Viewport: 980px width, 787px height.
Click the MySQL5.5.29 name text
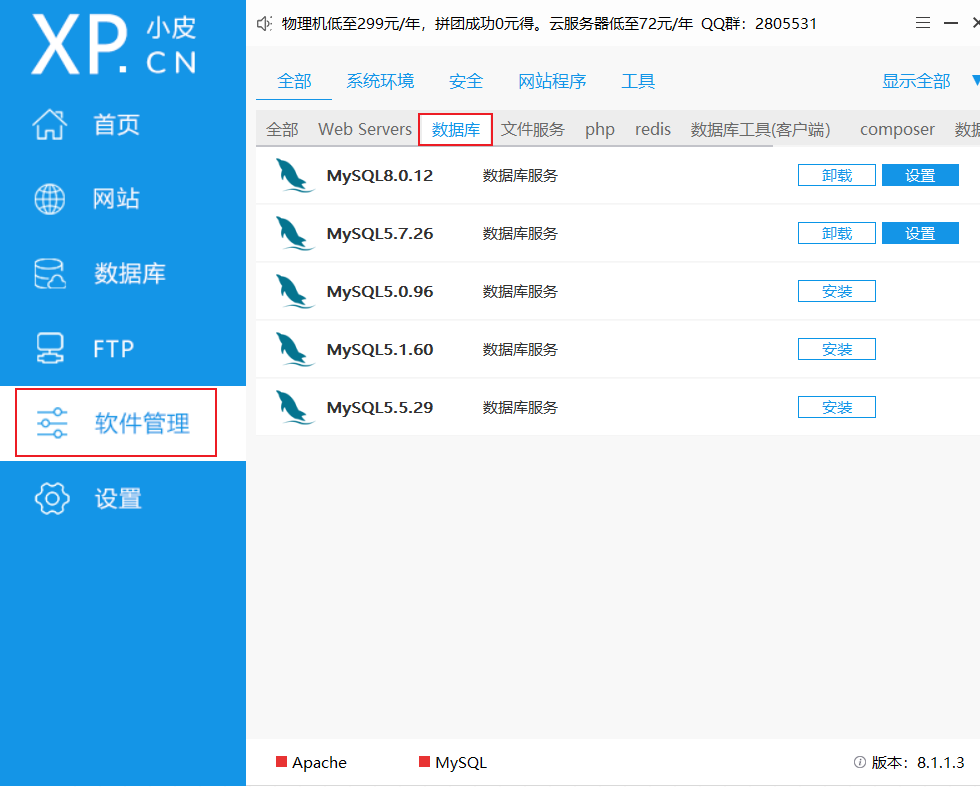pyautogui.click(x=379, y=408)
